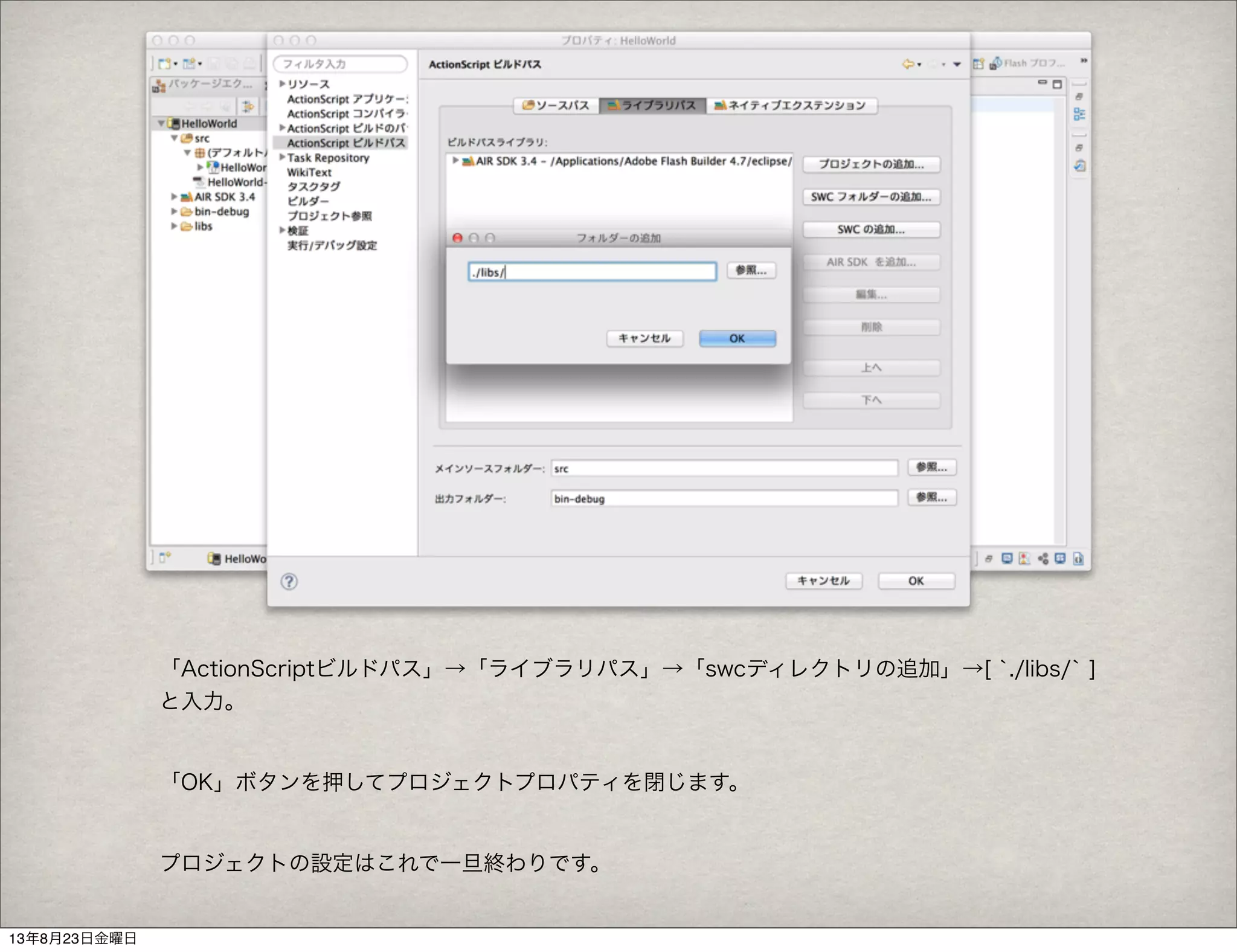Click the main source folder field with src
The width and height of the screenshot is (1237, 952).
[724, 468]
